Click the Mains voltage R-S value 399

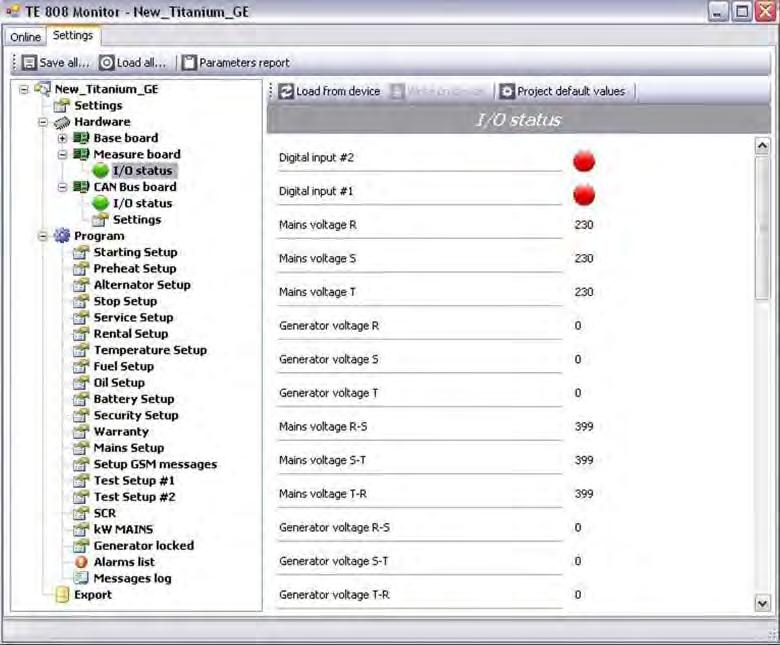click(584, 427)
